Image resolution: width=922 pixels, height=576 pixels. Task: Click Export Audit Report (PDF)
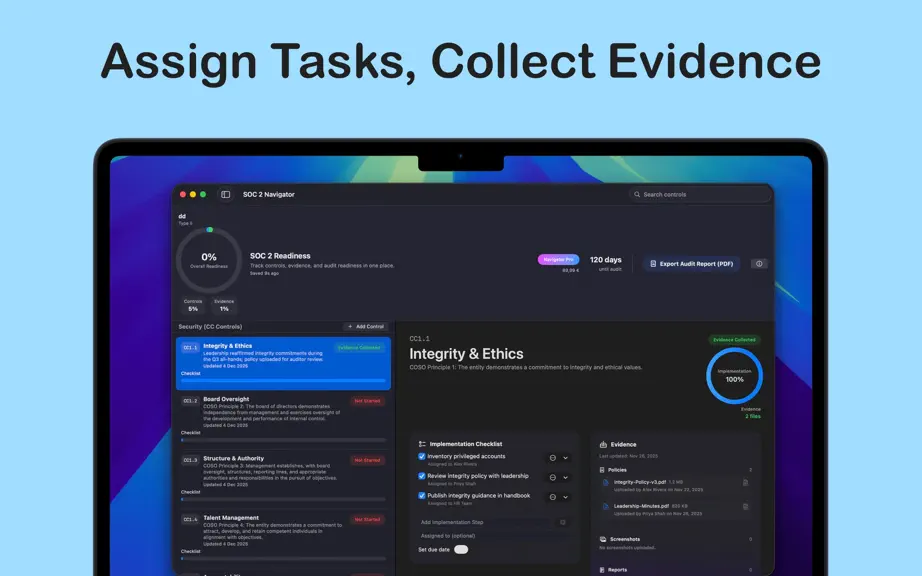point(691,264)
